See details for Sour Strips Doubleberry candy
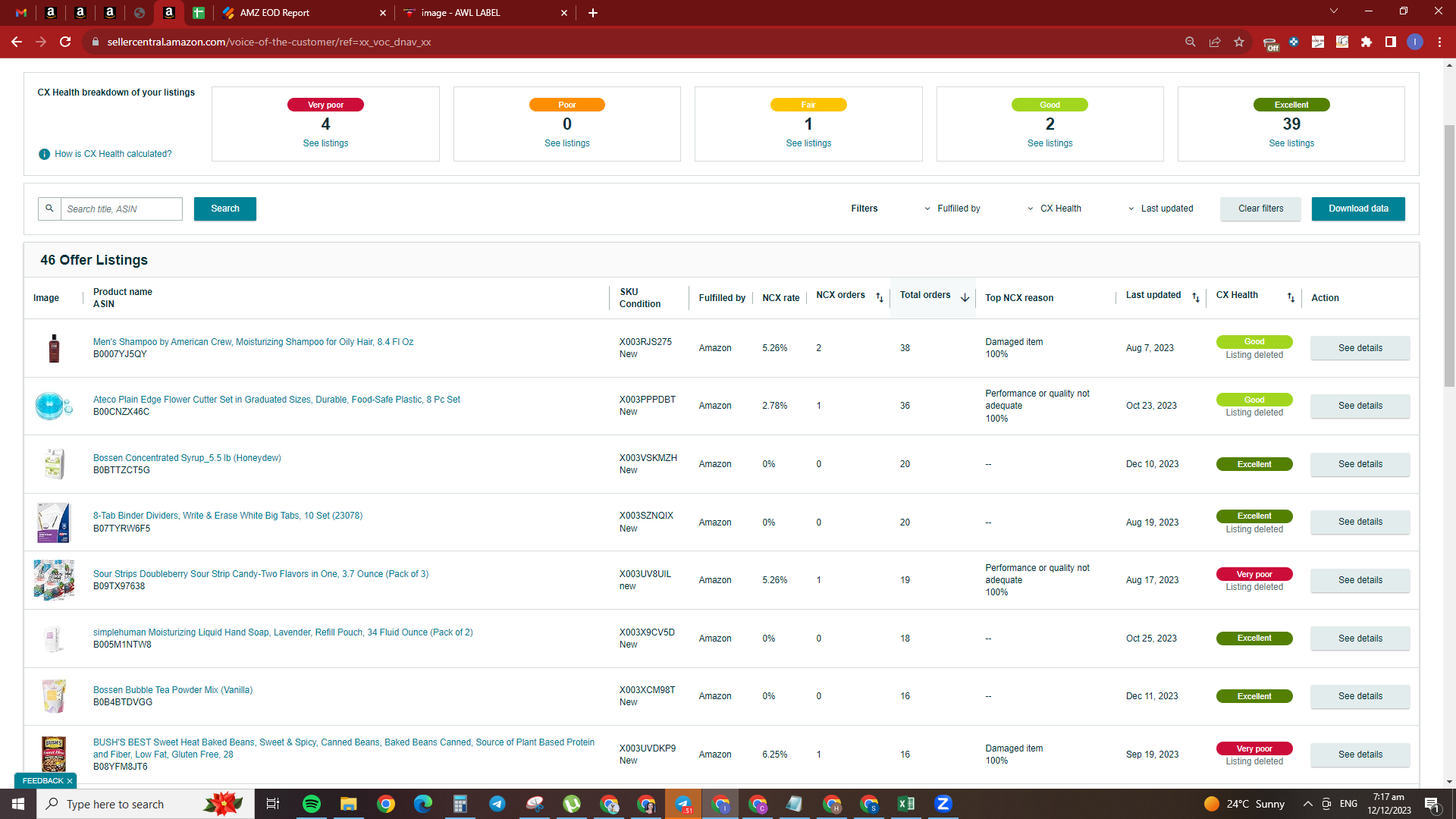The image size is (1456, 819). coord(1360,580)
